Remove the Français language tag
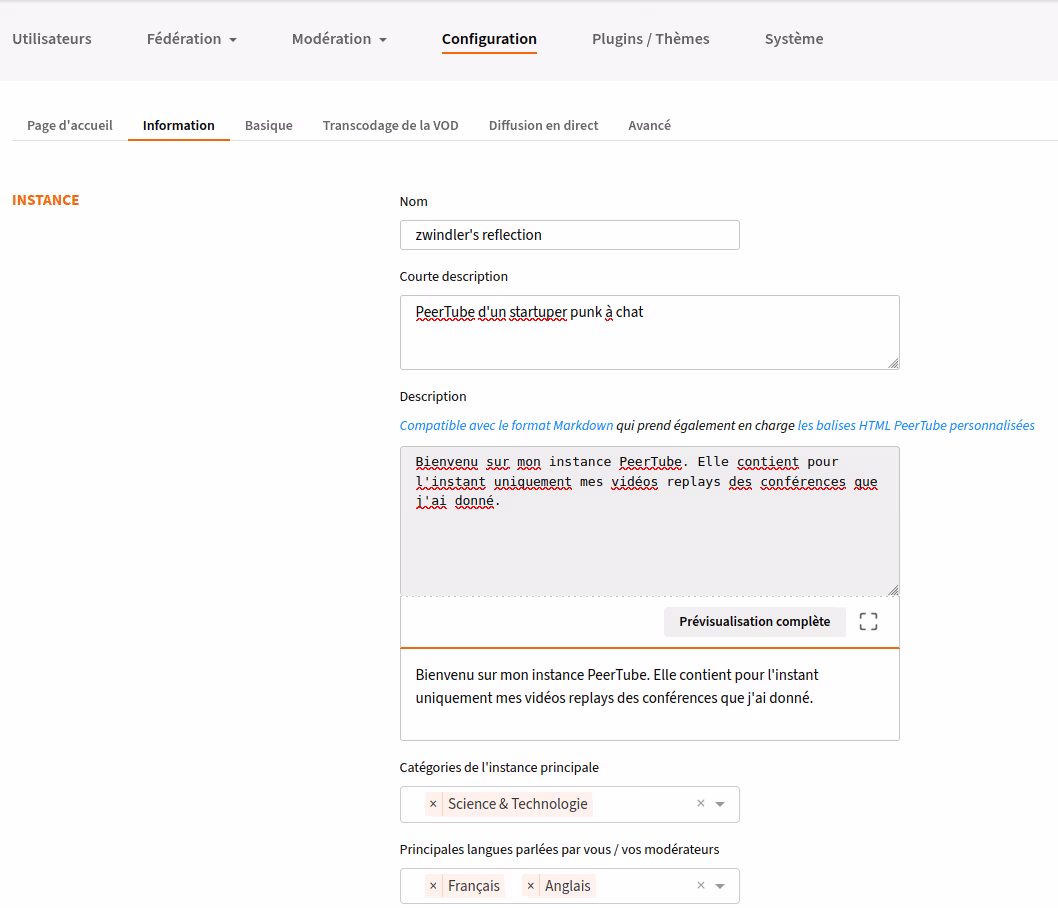1058x908 pixels. point(433,886)
